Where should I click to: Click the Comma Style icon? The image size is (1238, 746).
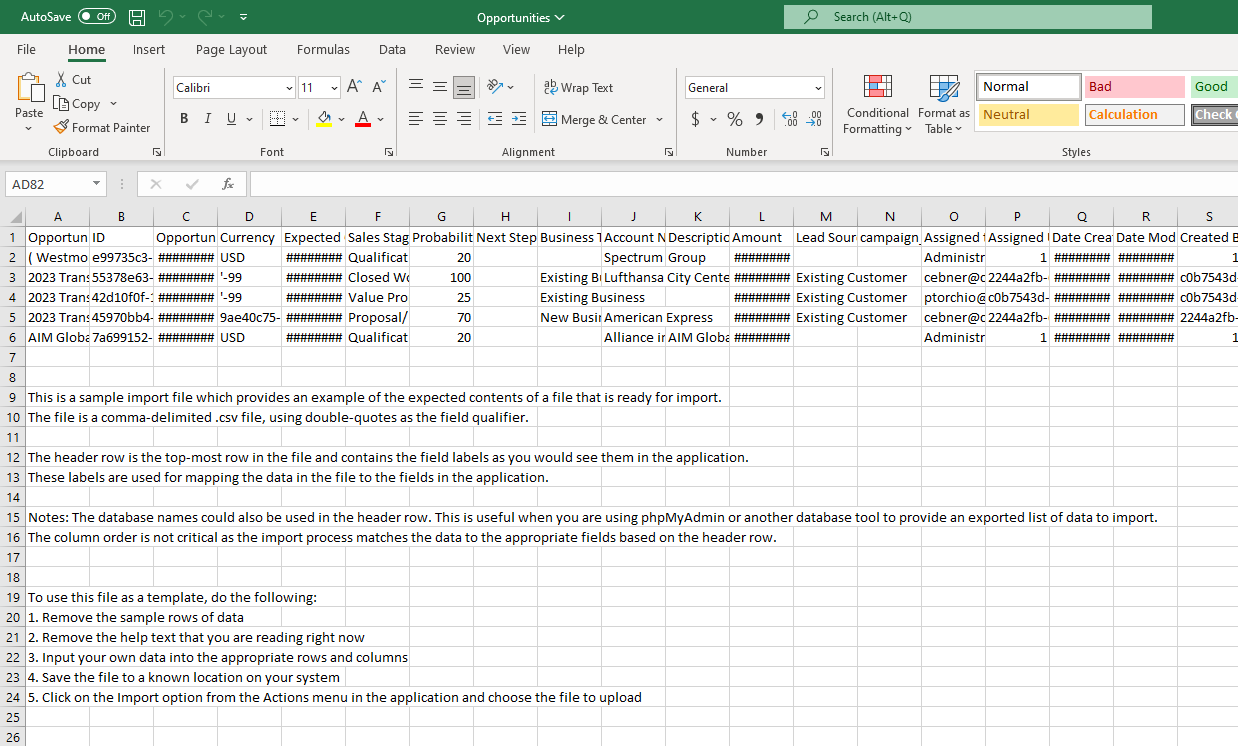pos(759,119)
